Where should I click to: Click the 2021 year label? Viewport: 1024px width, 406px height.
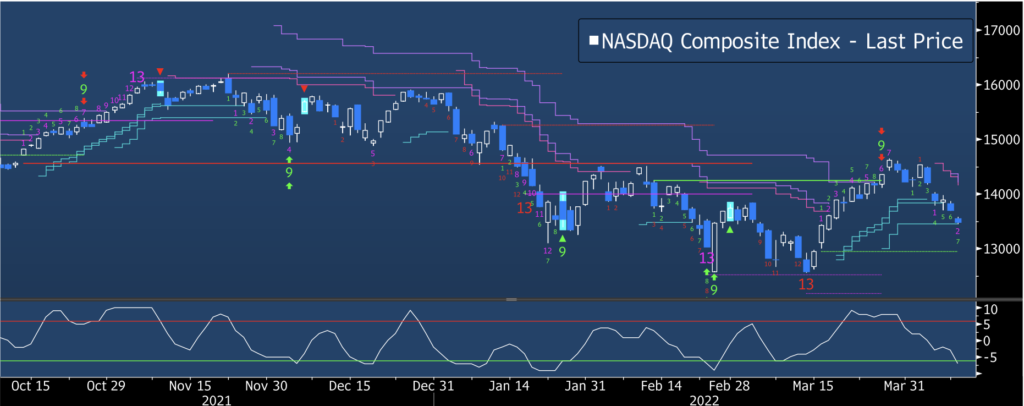[x=216, y=399]
